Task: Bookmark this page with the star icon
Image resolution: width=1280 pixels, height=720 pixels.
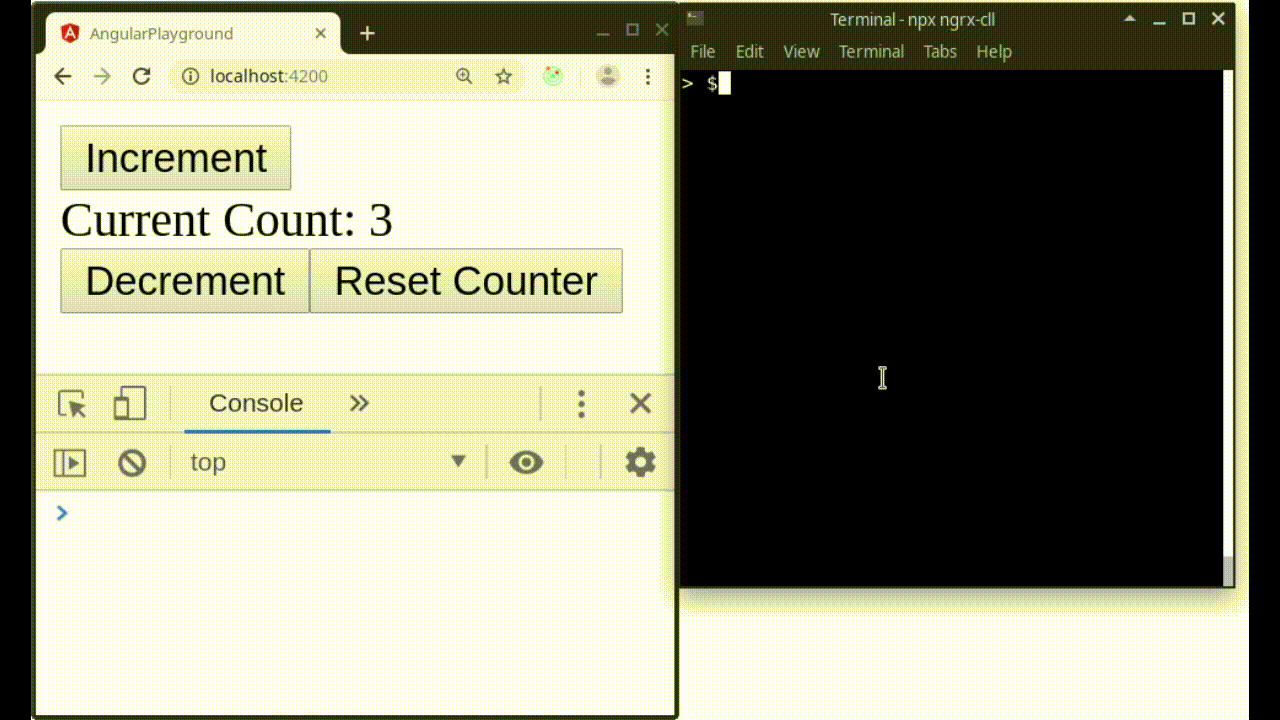Action: (x=504, y=76)
